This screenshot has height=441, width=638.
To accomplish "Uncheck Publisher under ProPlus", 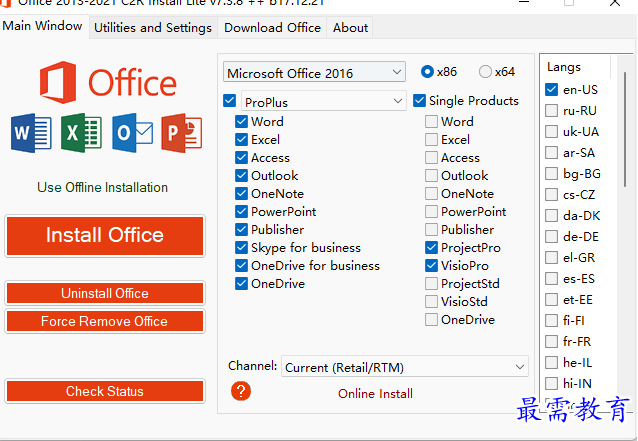I will [241, 229].
